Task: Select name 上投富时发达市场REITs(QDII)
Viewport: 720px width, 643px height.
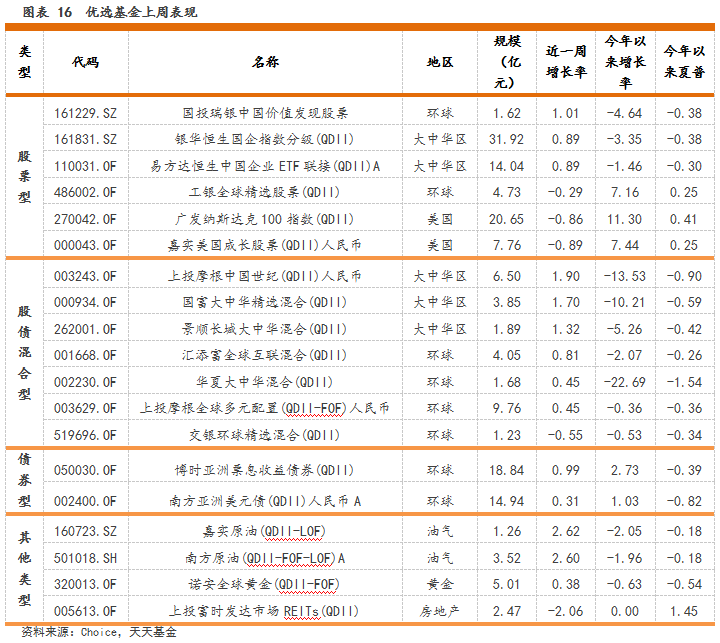Action: 264,611
